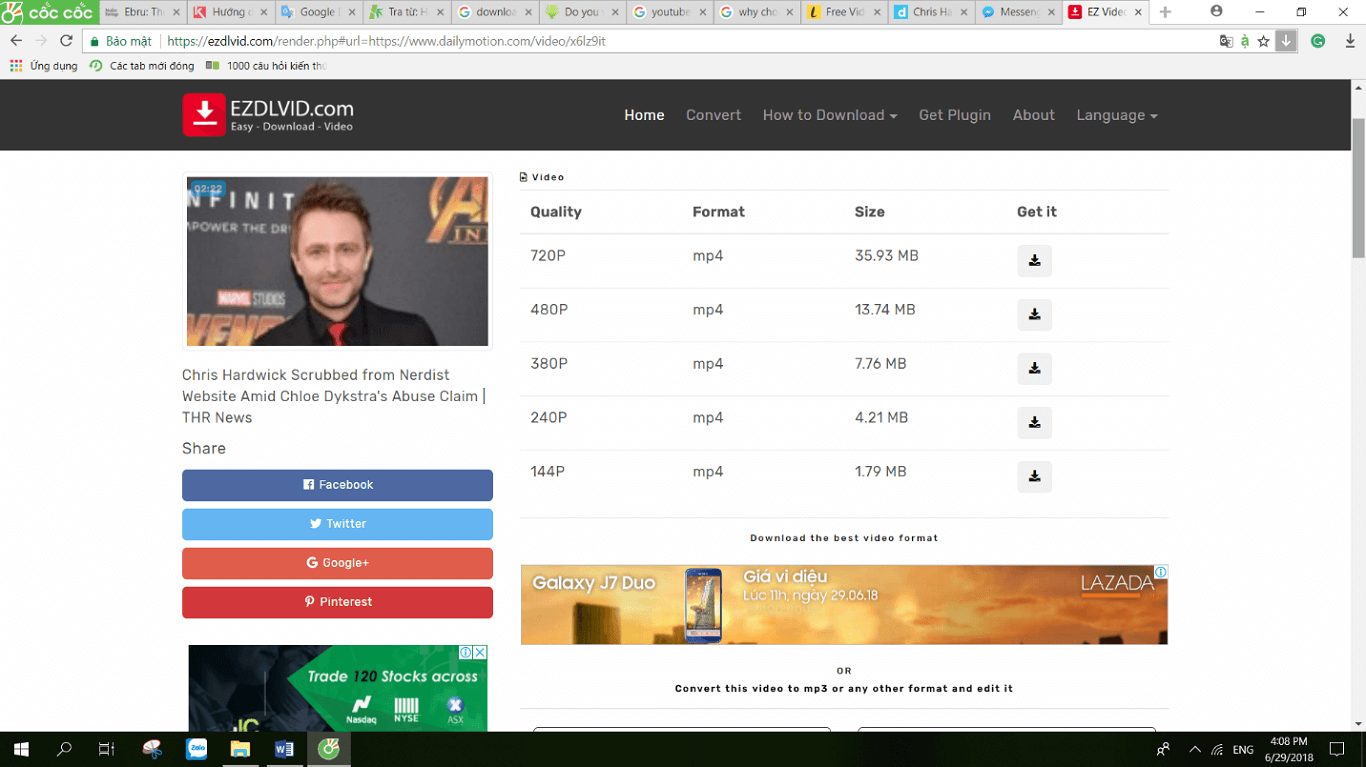Open Windows Start menu

20,749
